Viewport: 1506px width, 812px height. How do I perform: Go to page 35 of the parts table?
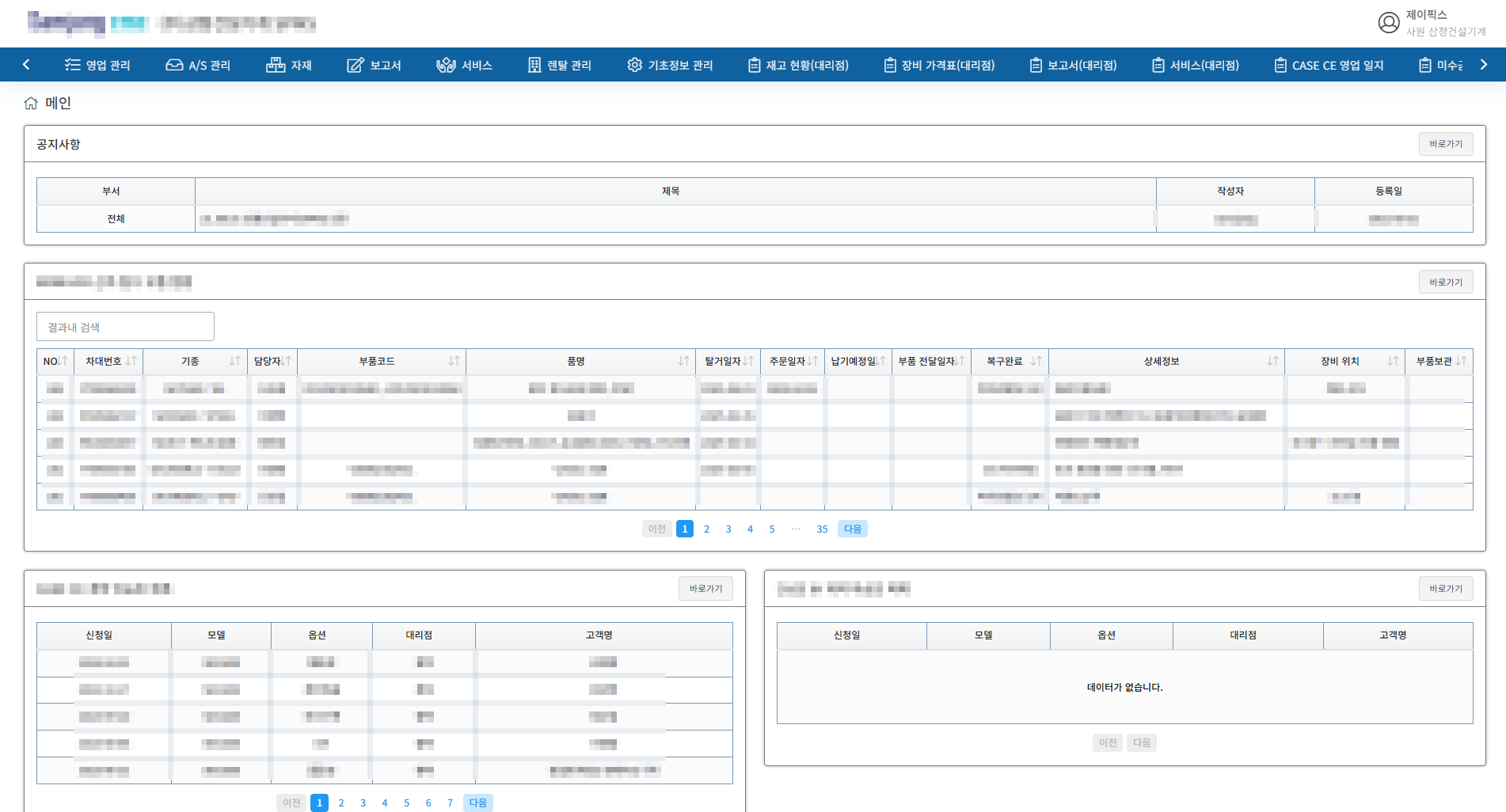tap(822, 529)
